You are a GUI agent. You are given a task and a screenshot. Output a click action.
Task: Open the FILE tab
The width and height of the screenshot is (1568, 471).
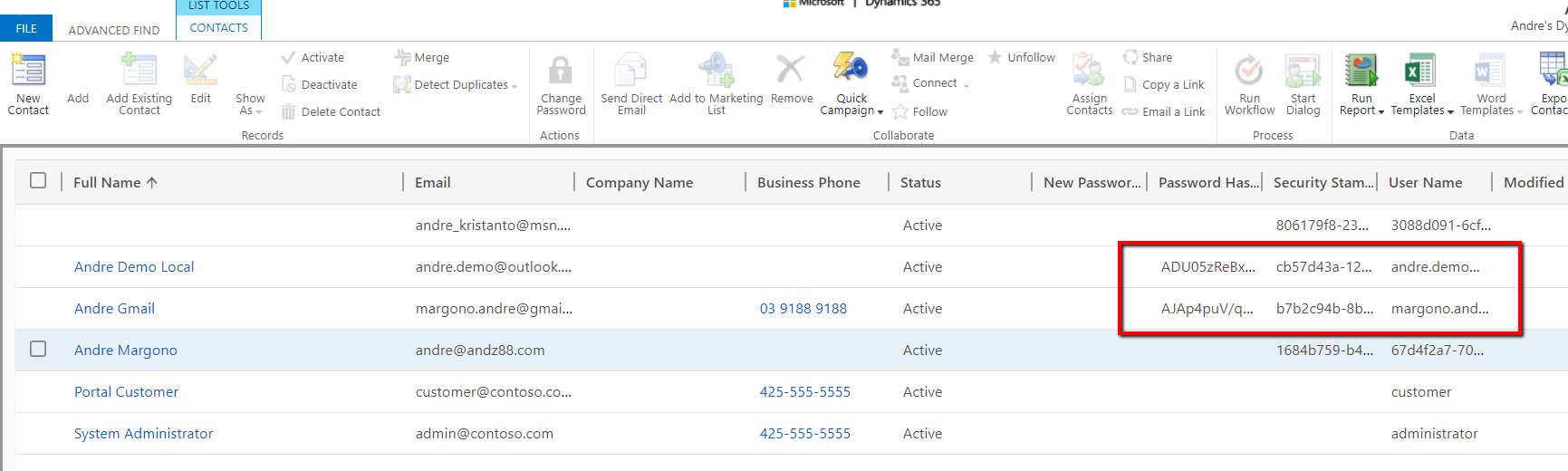(26, 29)
